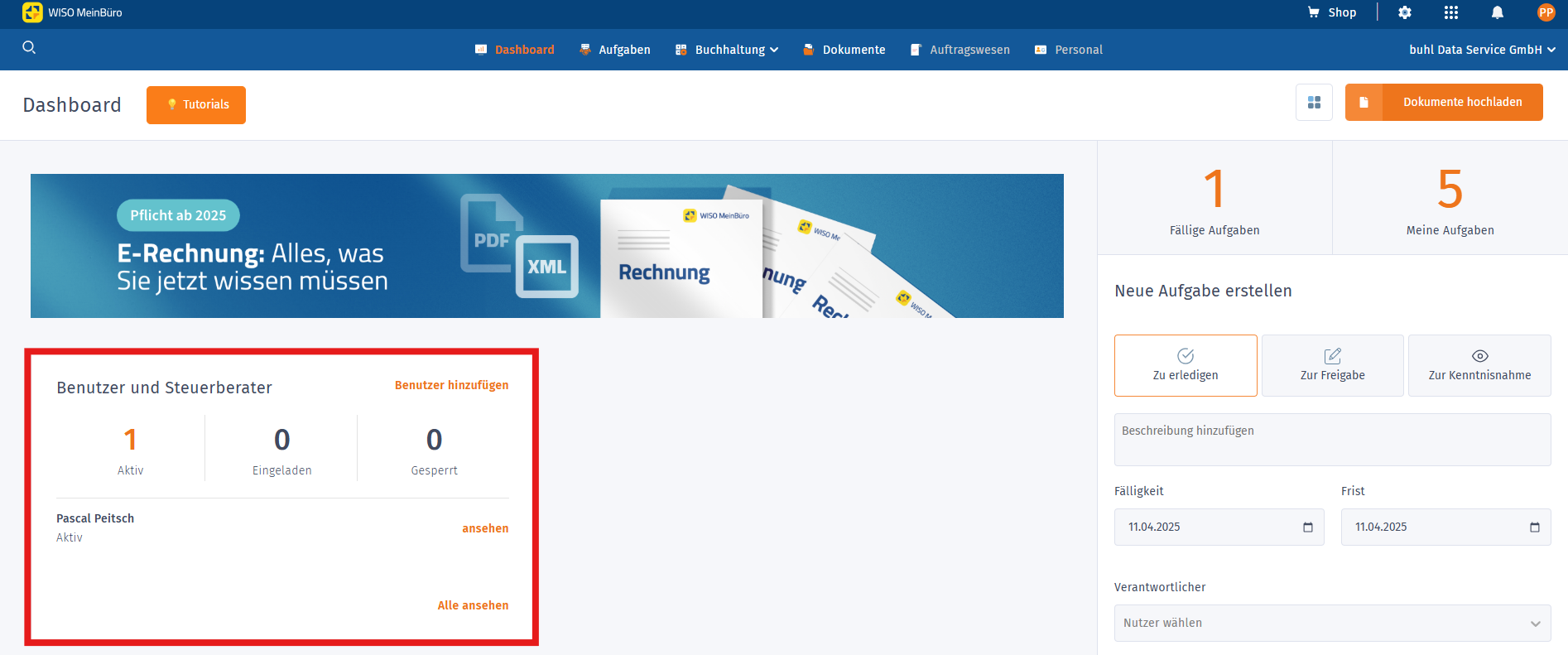Open the Personal menu item
The width and height of the screenshot is (1568, 655).
pyautogui.click(x=1069, y=50)
